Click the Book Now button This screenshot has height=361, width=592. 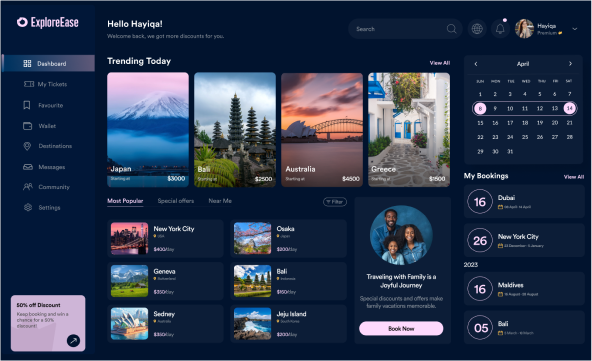pyautogui.click(x=401, y=329)
